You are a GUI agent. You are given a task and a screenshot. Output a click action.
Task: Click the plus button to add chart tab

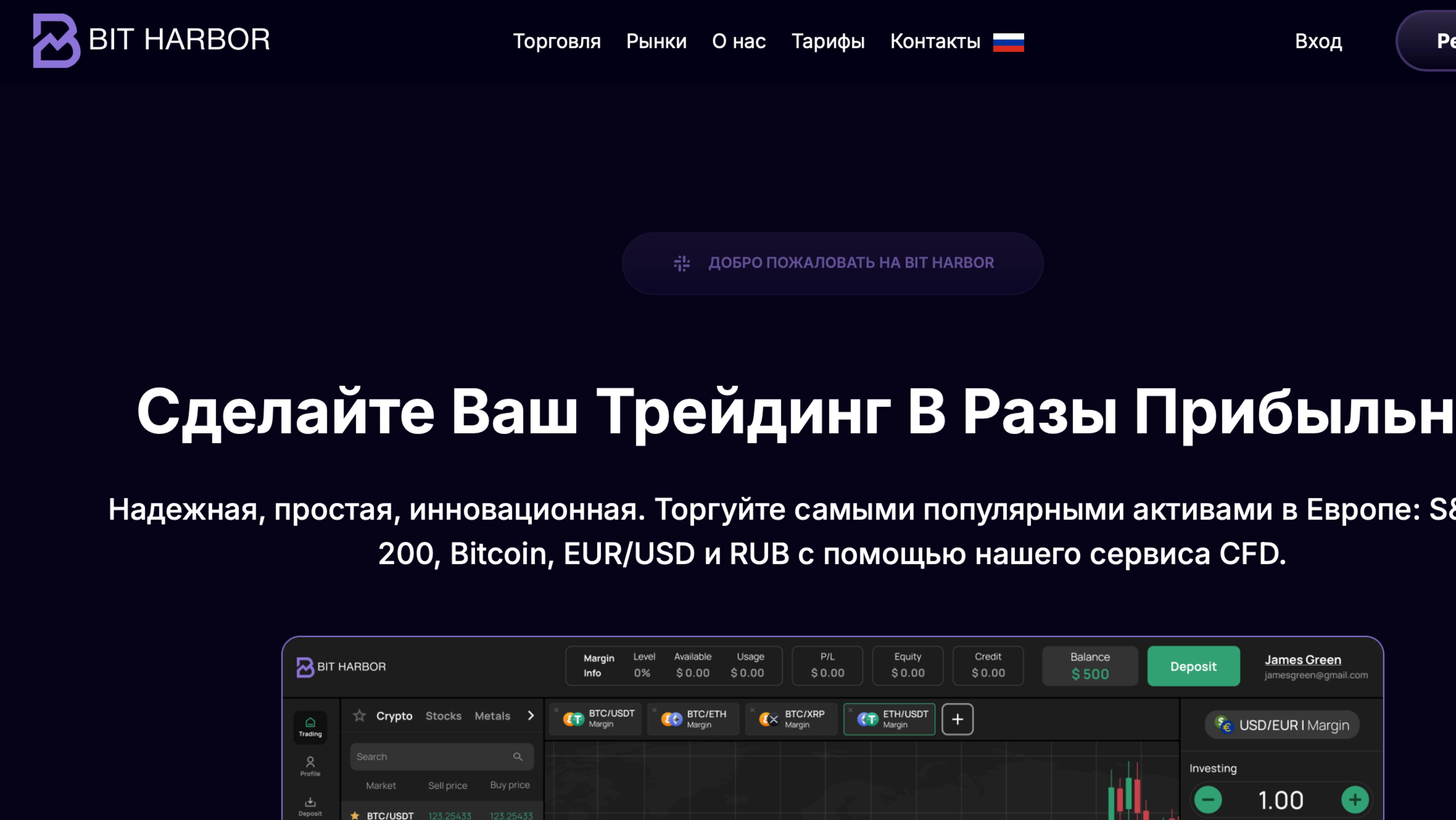coord(958,719)
